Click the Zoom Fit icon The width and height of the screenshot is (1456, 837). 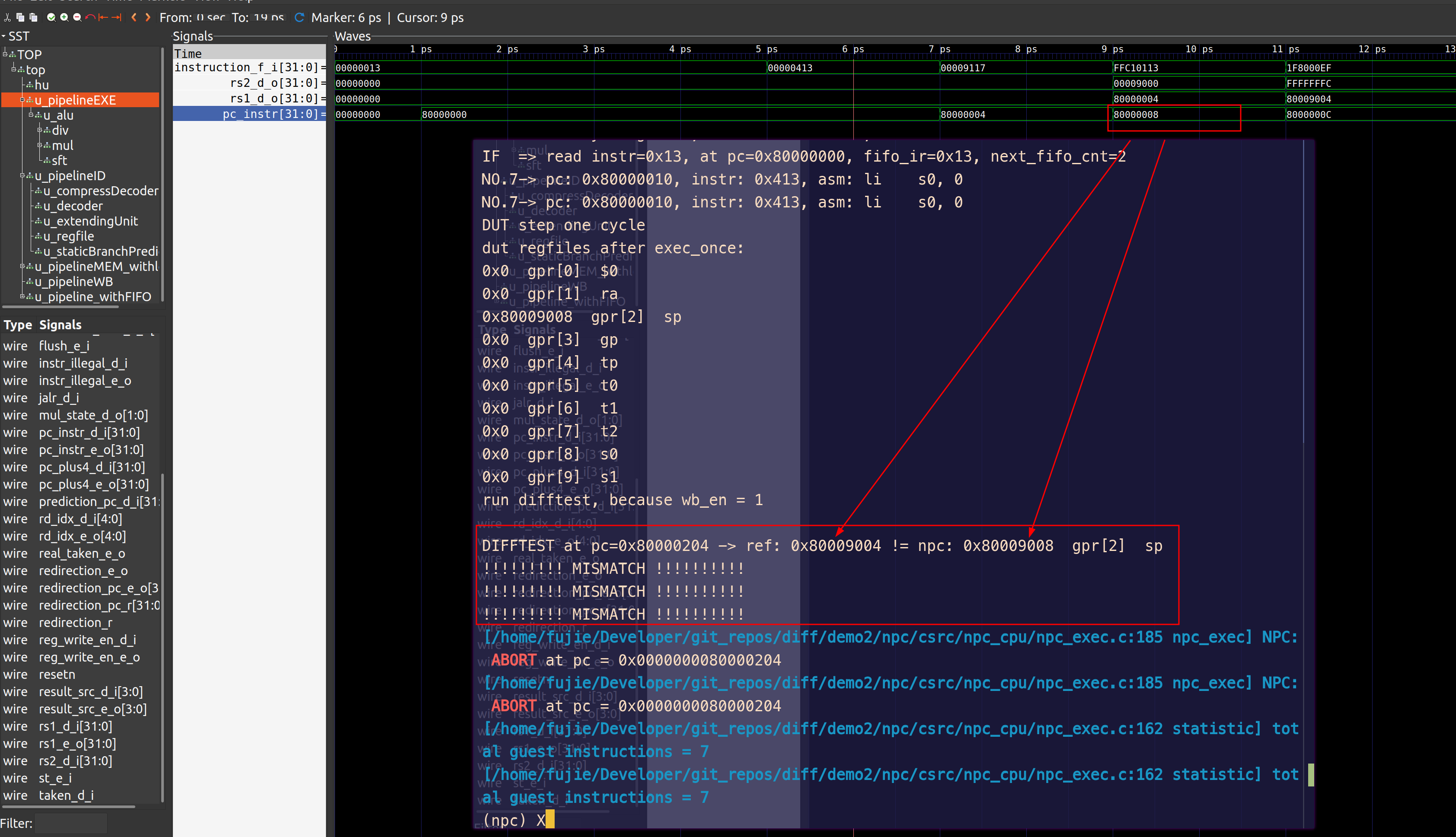(x=51, y=17)
